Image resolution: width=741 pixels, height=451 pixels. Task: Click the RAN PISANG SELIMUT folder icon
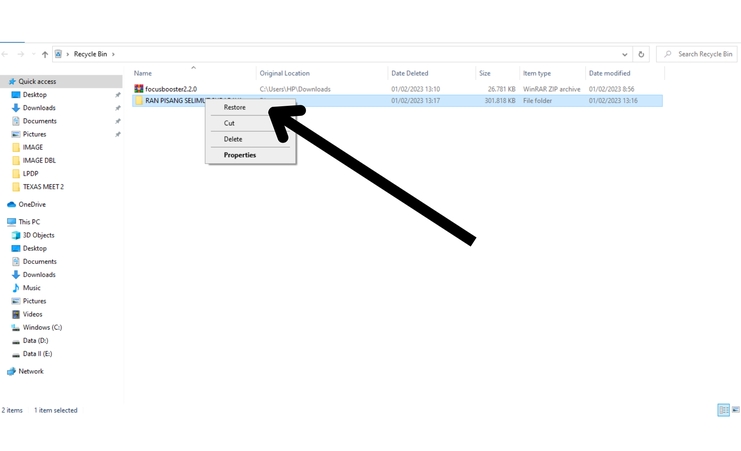(138, 100)
